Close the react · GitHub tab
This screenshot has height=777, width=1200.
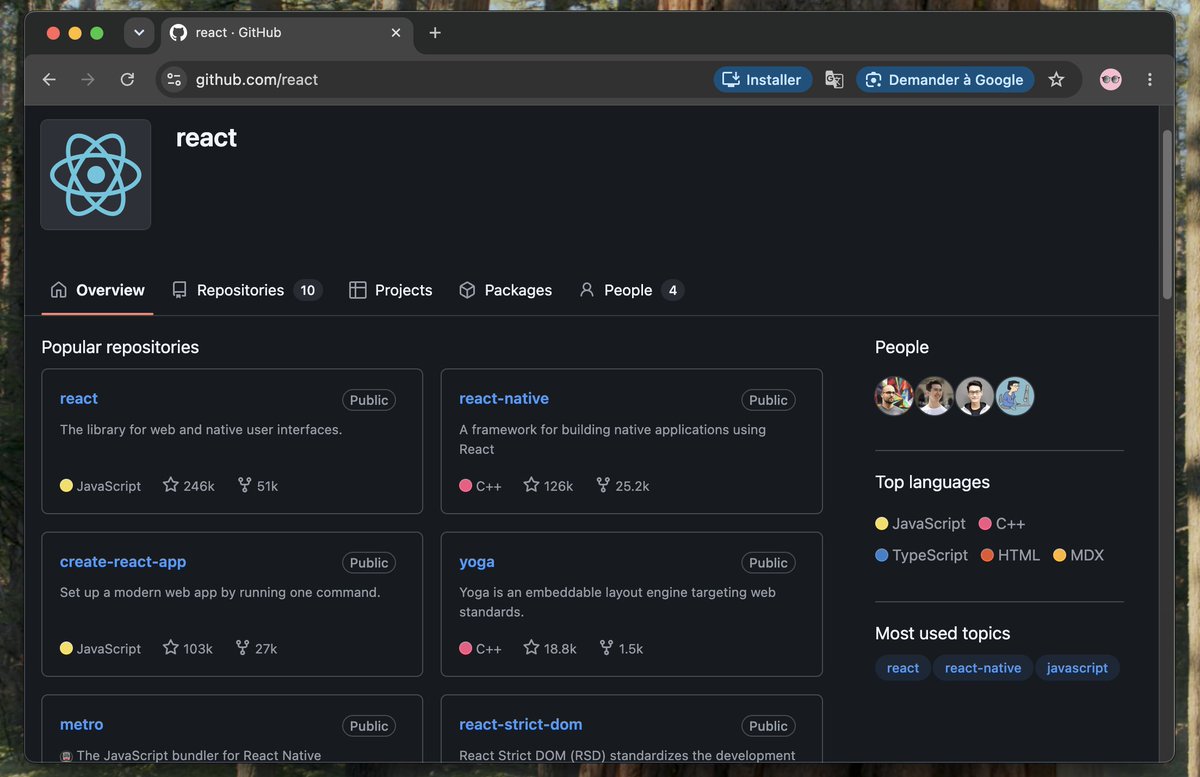coord(396,33)
